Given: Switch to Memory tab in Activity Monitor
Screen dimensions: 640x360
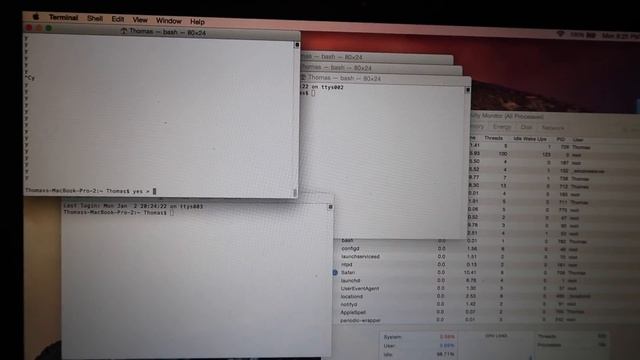Looking at the screenshot, I should [478, 127].
